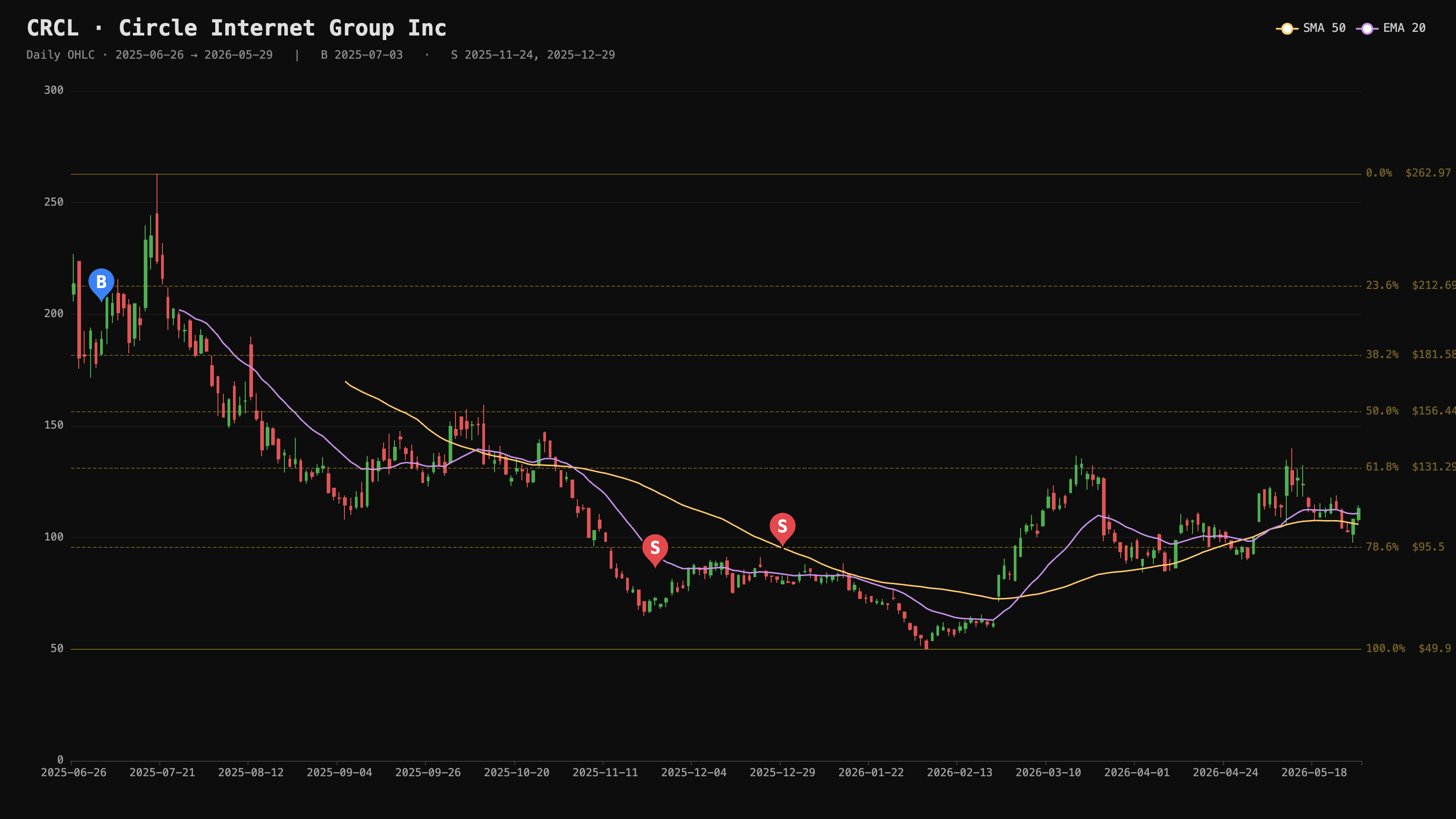Toggle the EMA 20 legend entry

pos(1391,28)
